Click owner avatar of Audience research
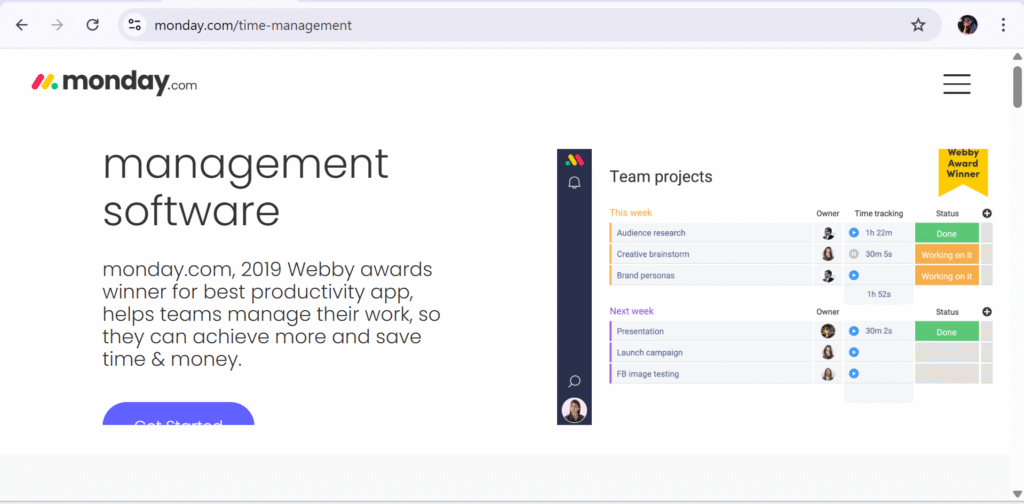The height and width of the screenshot is (504, 1024). pos(827,233)
